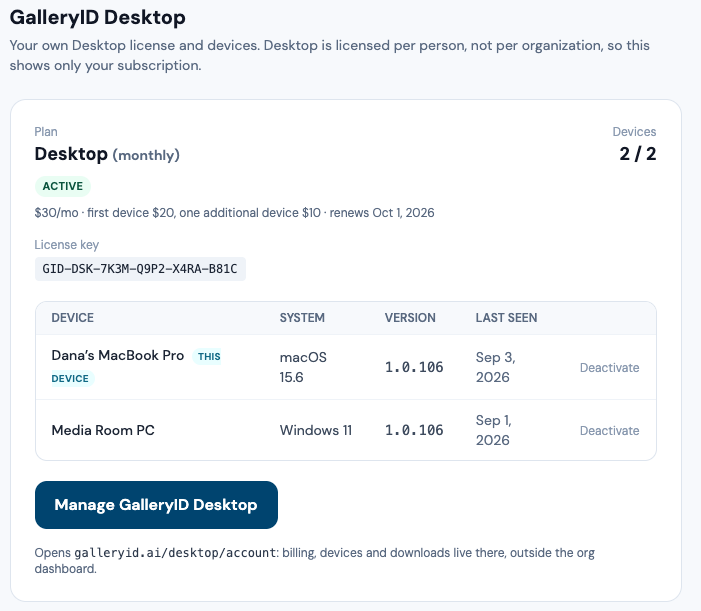Click the Media Room PC device name

point(103,430)
